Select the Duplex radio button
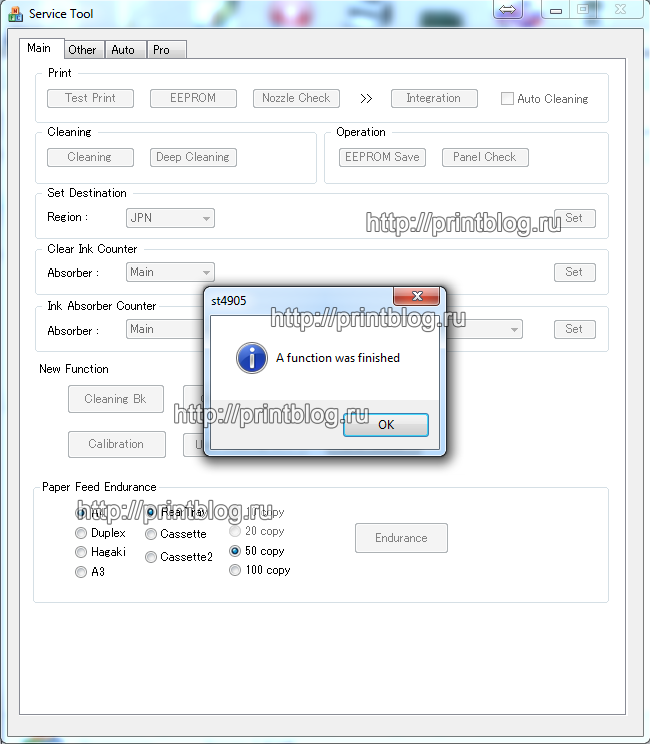Screen dimensions: 650x744 81,533
